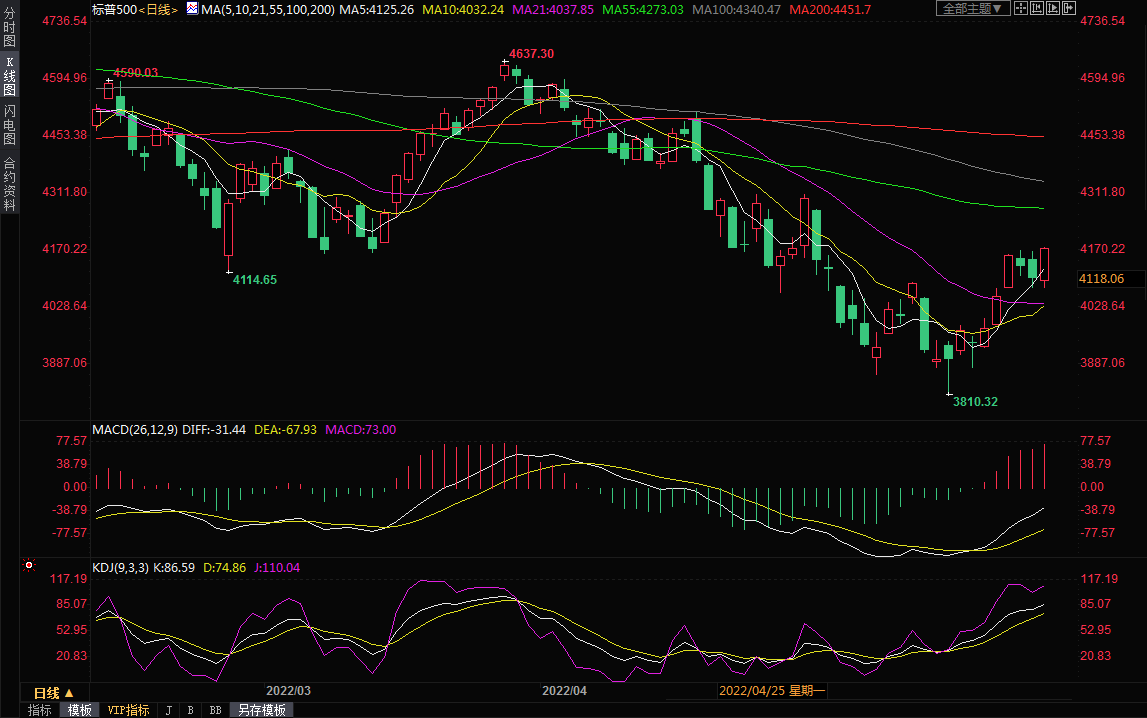The height and width of the screenshot is (718, 1147).
Task: Click the red sun icon beside KDJ panel
Action: tap(29, 566)
